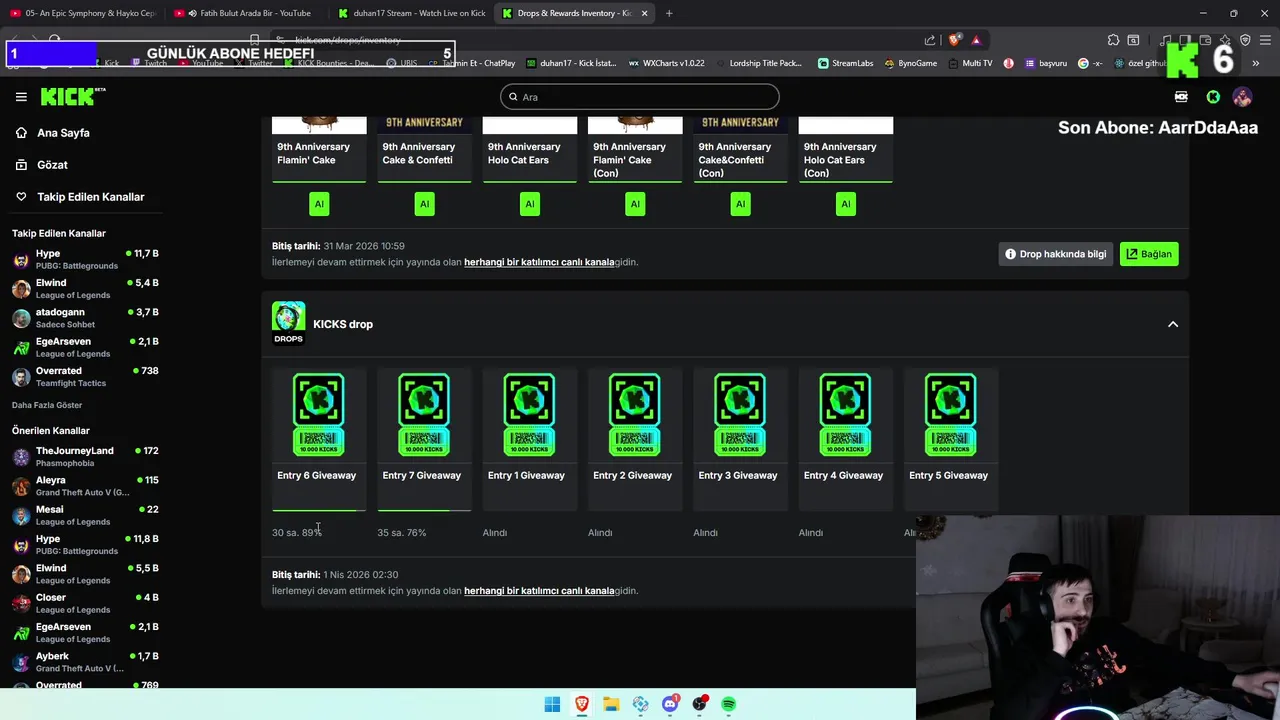Open the user profile avatar menu

click(x=1242, y=97)
